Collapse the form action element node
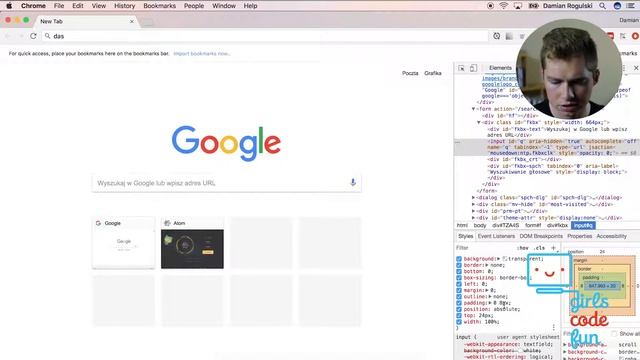 tap(473, 109)
